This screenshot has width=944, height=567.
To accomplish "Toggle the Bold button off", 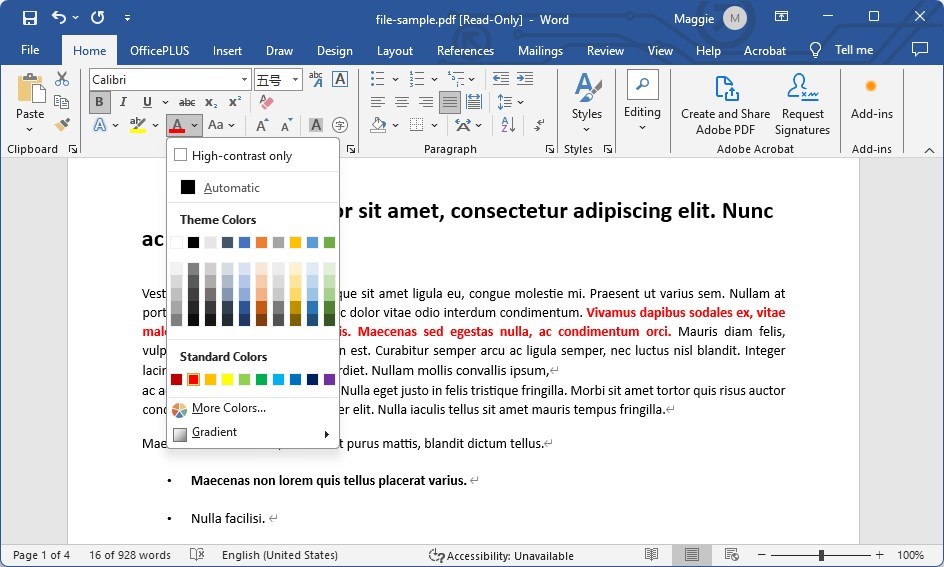I will (99, 102).
